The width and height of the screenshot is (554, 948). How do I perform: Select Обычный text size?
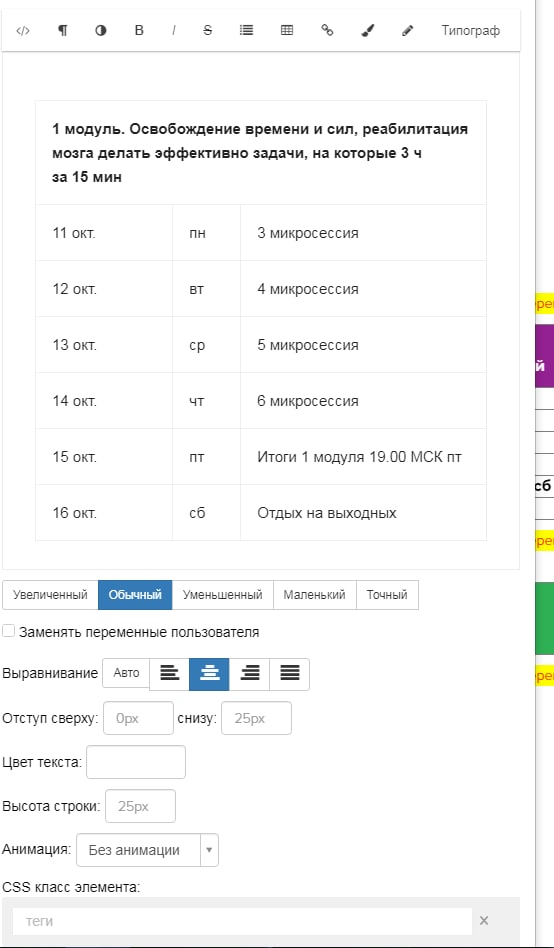tap(135, 595)
